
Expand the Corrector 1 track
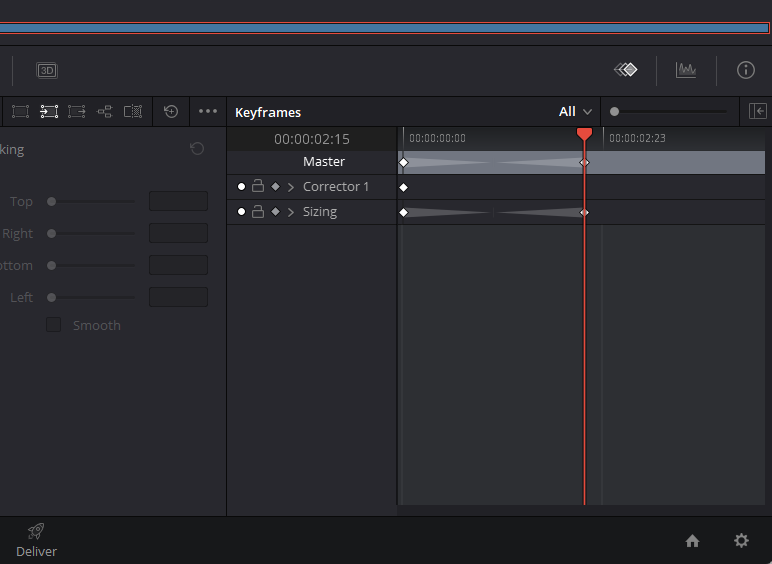pos(290,187)
